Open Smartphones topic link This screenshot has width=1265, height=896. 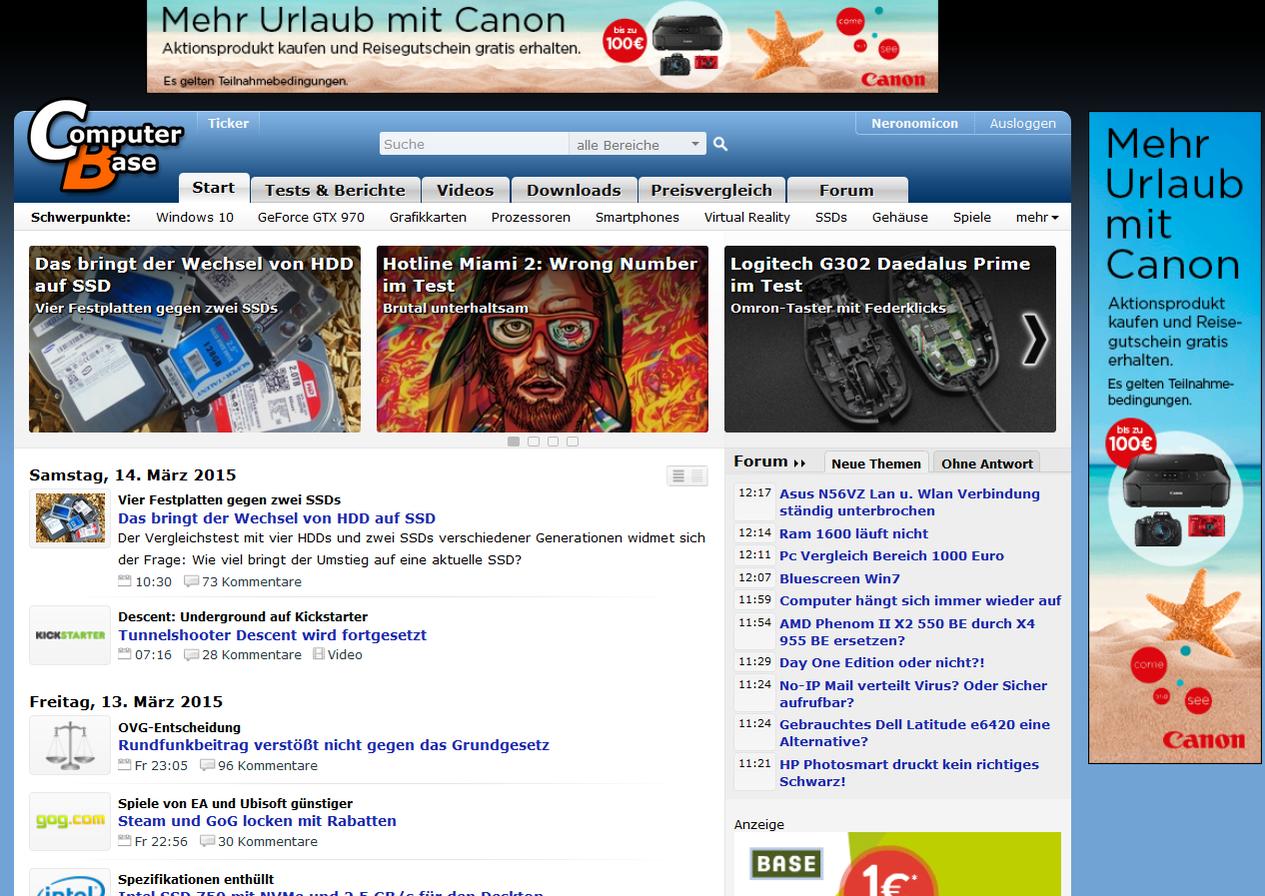click(637, 217)
